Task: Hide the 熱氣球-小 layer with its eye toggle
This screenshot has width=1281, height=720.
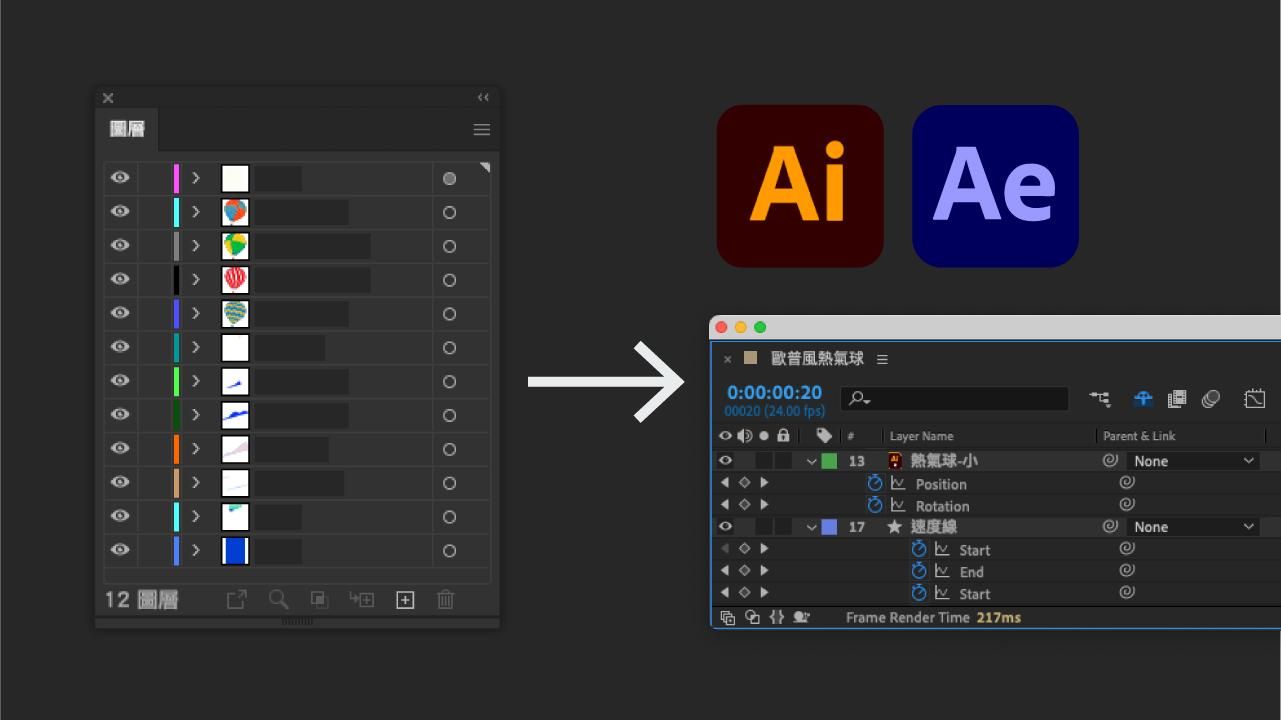Action: 724,460
